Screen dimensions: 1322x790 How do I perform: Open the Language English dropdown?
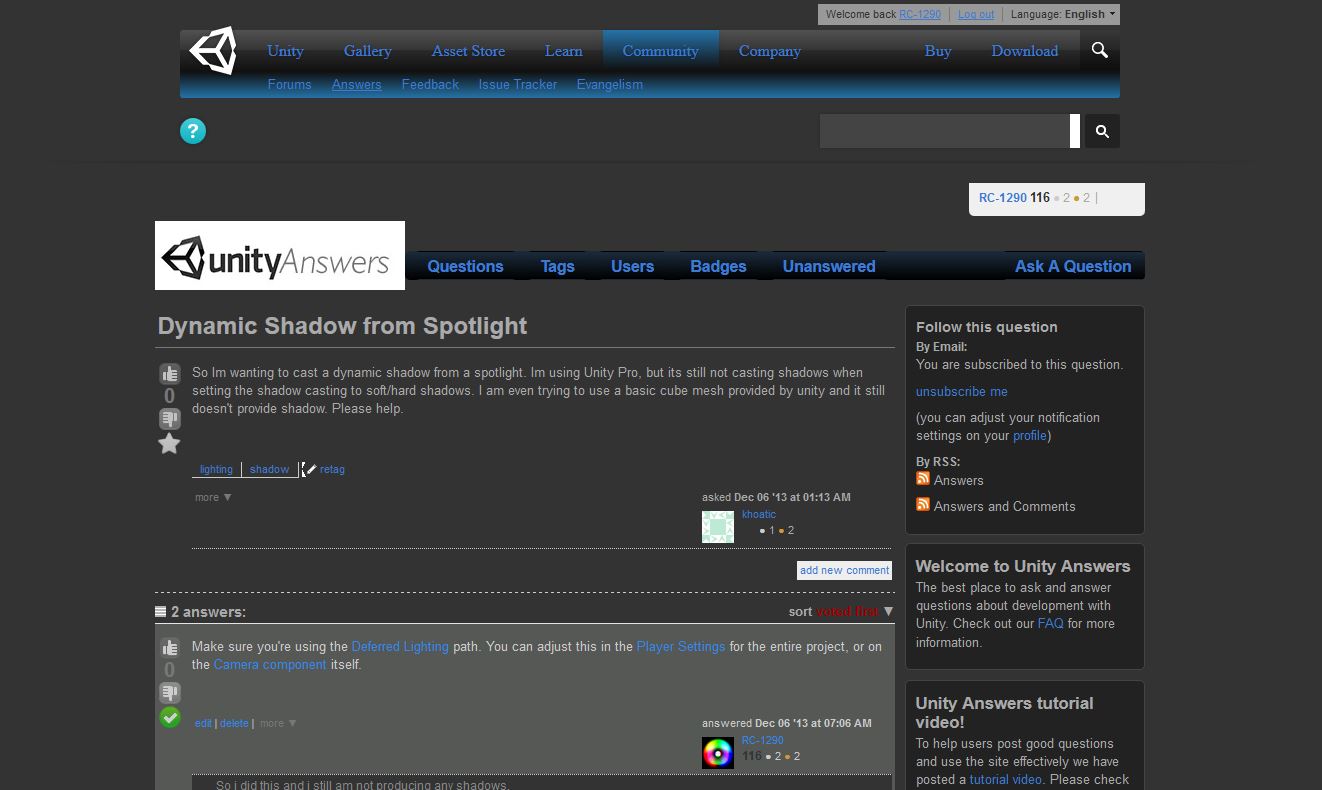point(1064,14)
